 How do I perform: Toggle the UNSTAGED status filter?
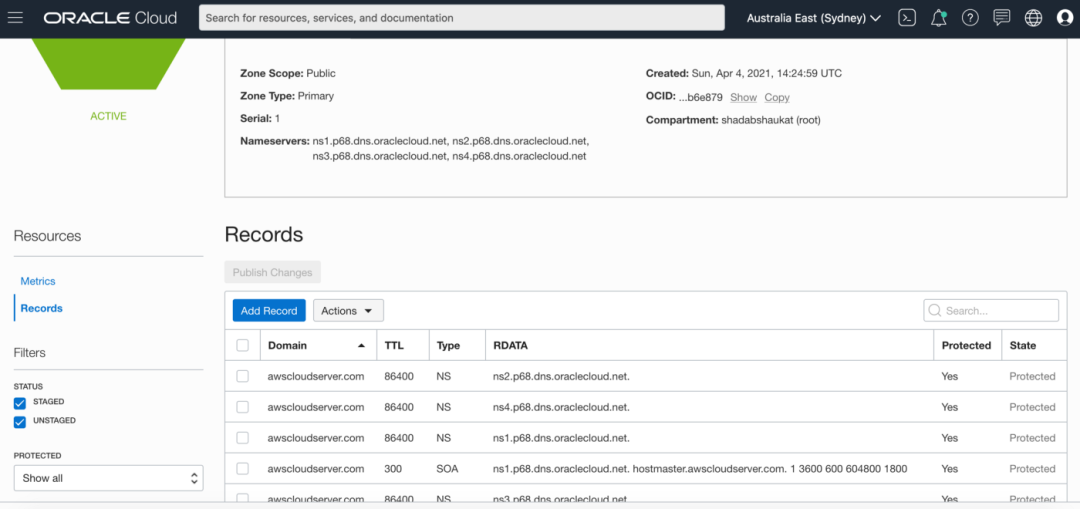point(20,422)
